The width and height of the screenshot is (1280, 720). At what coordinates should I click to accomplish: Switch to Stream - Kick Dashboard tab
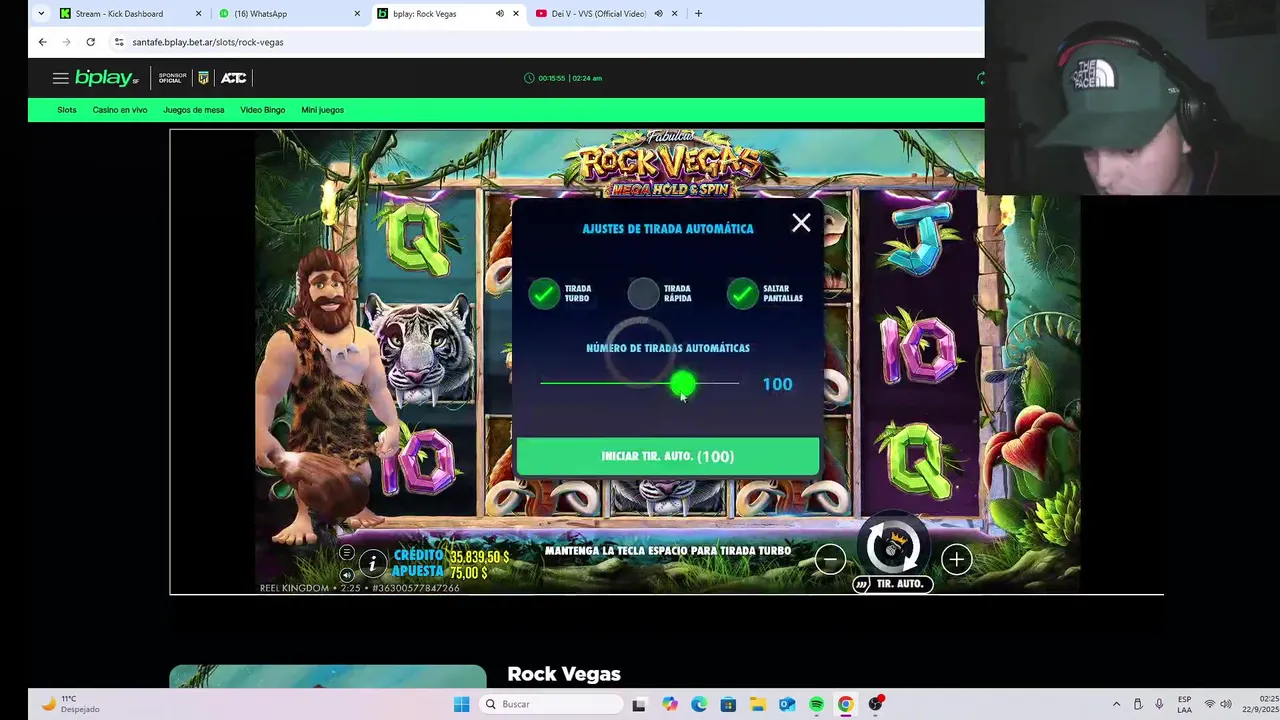click(x=119, y=14)
